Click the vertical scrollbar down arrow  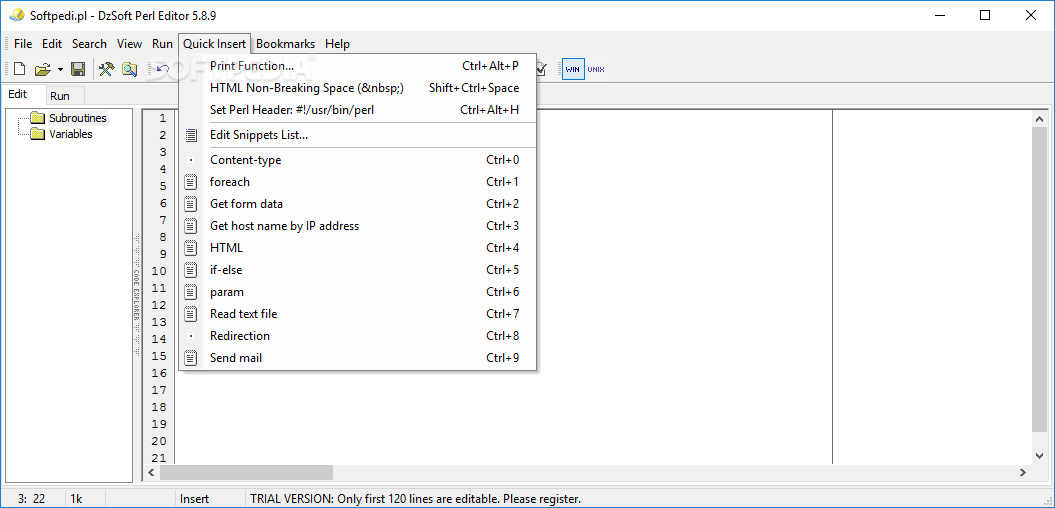coord(1040,456)
